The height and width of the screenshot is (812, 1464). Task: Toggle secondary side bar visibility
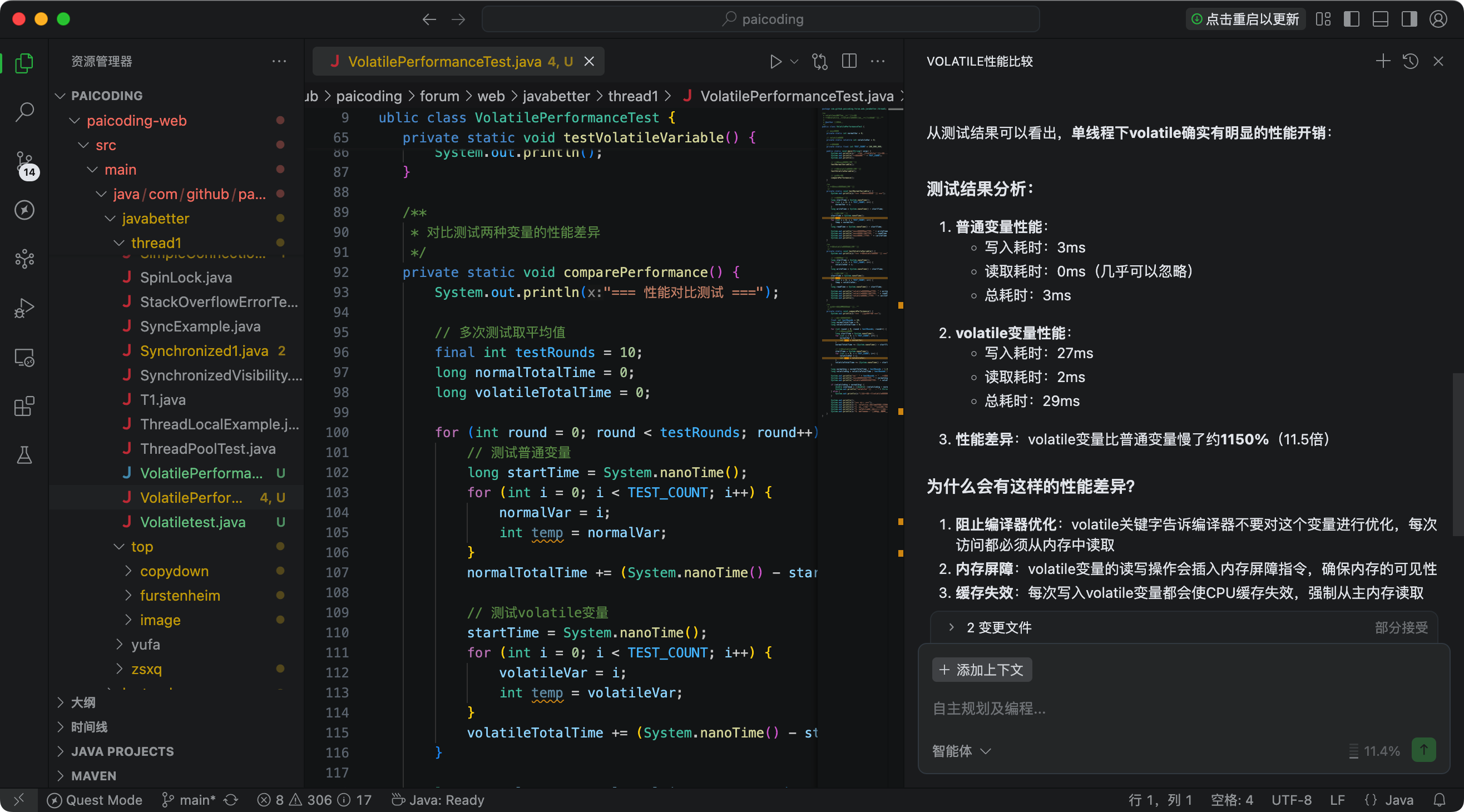(1409, 19)
